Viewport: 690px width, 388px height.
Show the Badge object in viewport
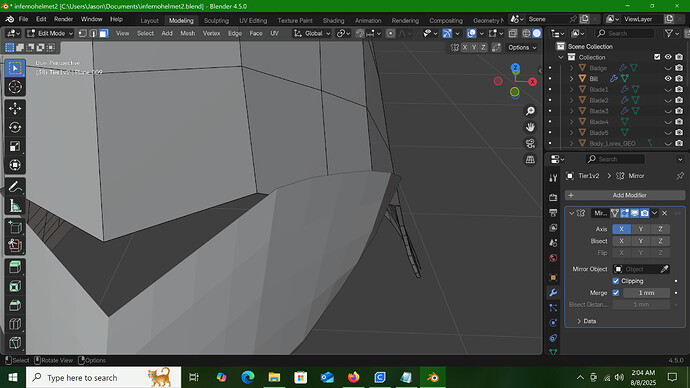[x=668, y=68]
